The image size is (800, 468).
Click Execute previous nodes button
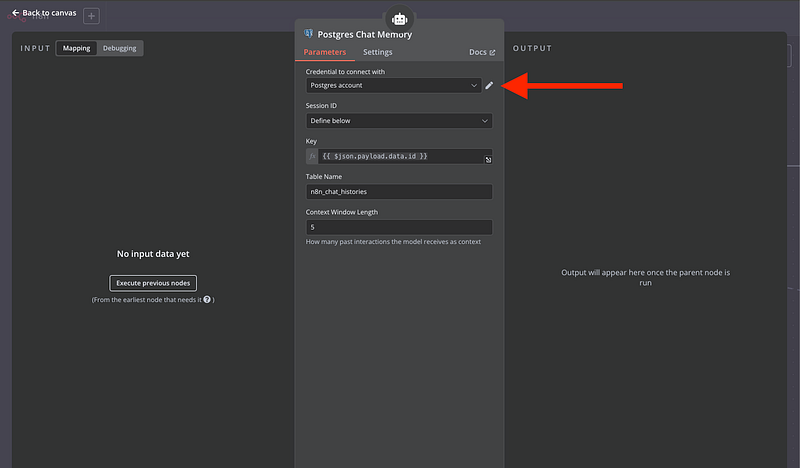[x=153, y=283]
